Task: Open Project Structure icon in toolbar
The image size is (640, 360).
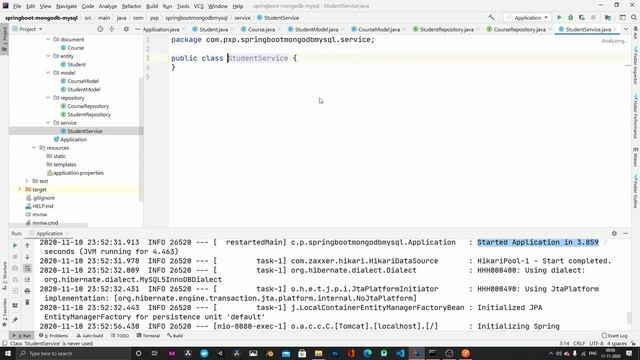Action: tap(608, 18)
